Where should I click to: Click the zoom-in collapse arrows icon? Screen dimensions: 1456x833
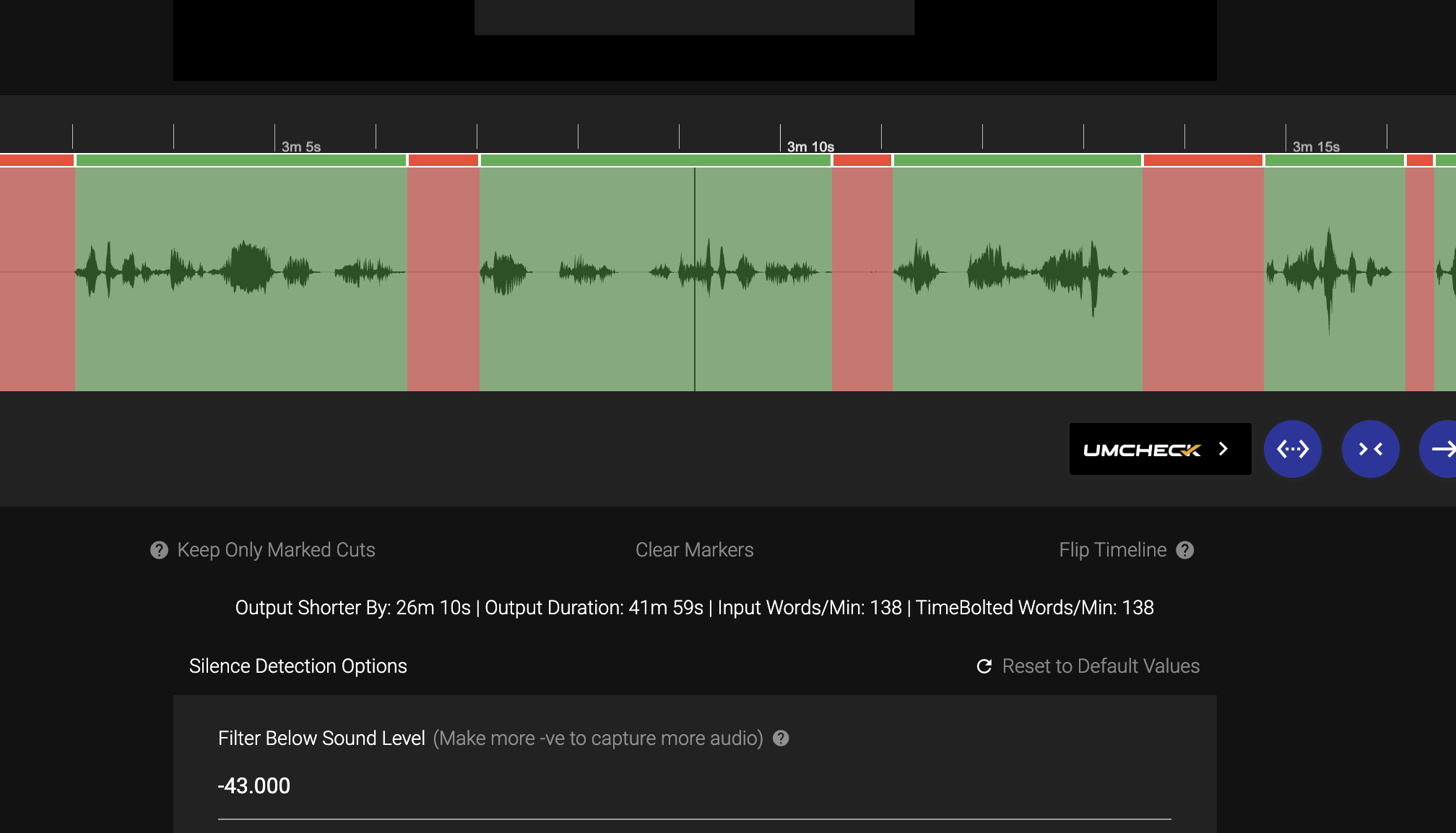click(x=1371, y=449)
